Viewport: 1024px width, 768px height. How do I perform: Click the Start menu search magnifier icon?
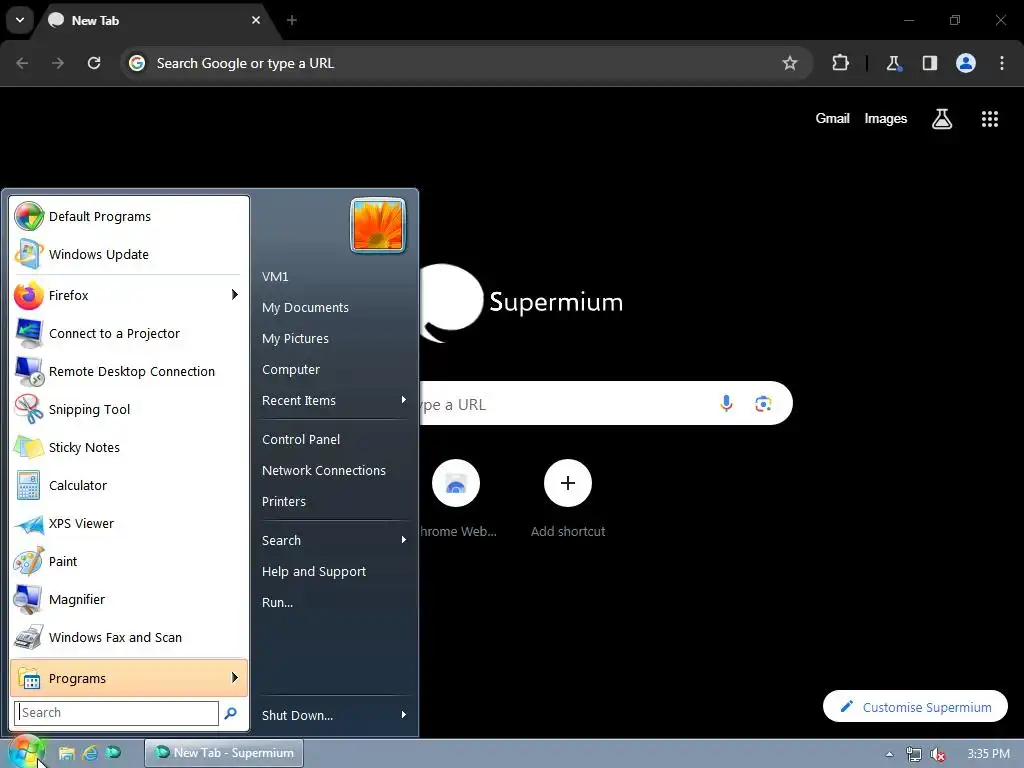(231, 713)
